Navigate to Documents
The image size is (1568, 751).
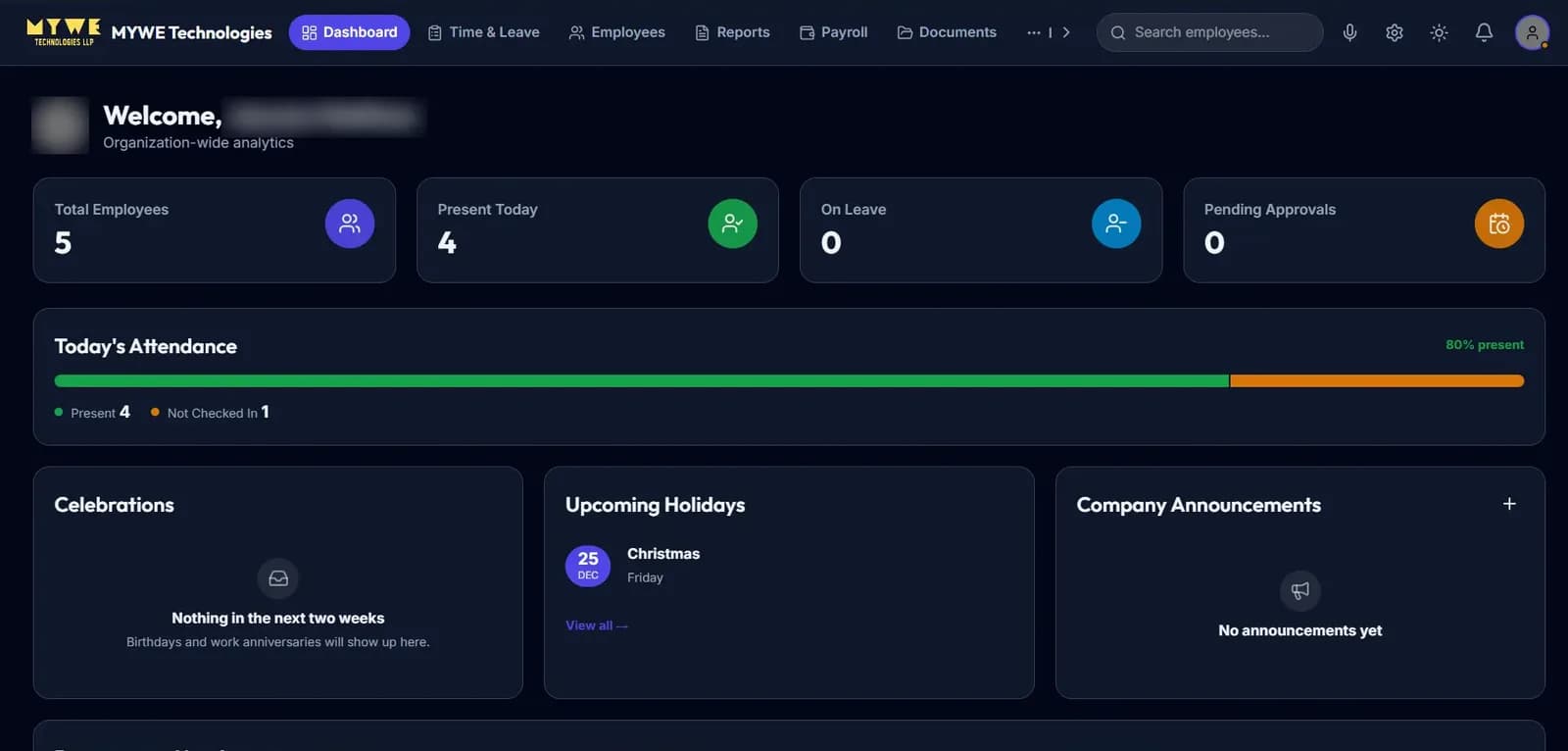pyautogui.click(x=947, y=32)
